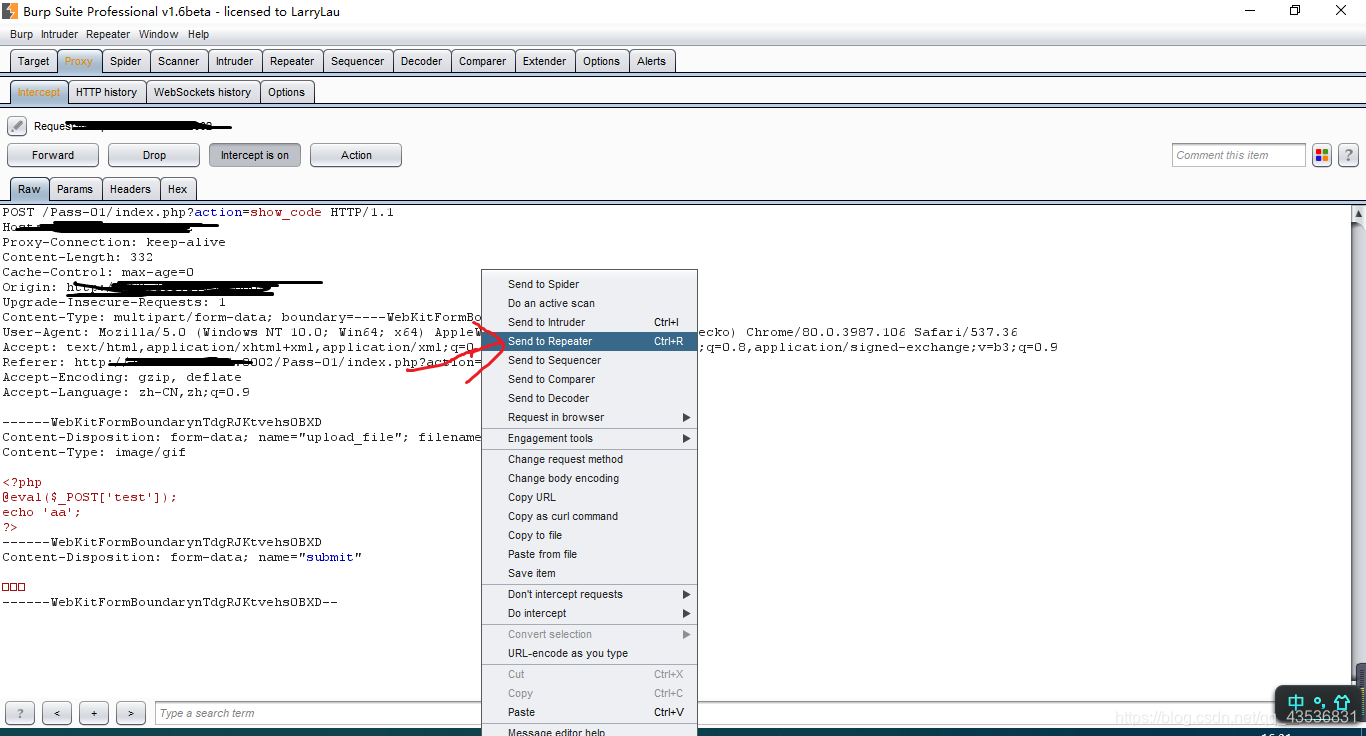Click the Forward button
Screen dimensions: 1366x736
pos(53,155)
